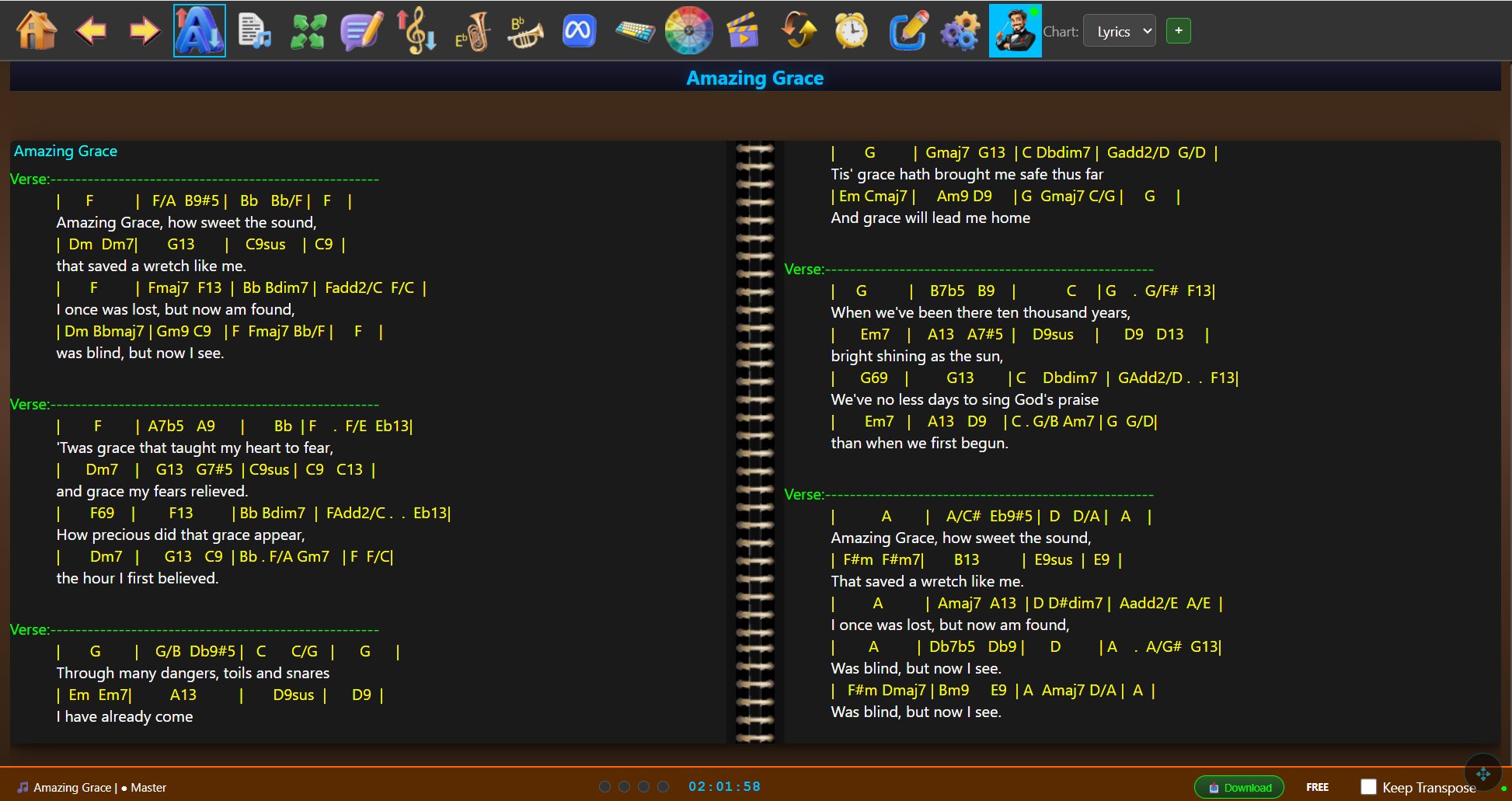Open the treble clef transpose tool

417,31
